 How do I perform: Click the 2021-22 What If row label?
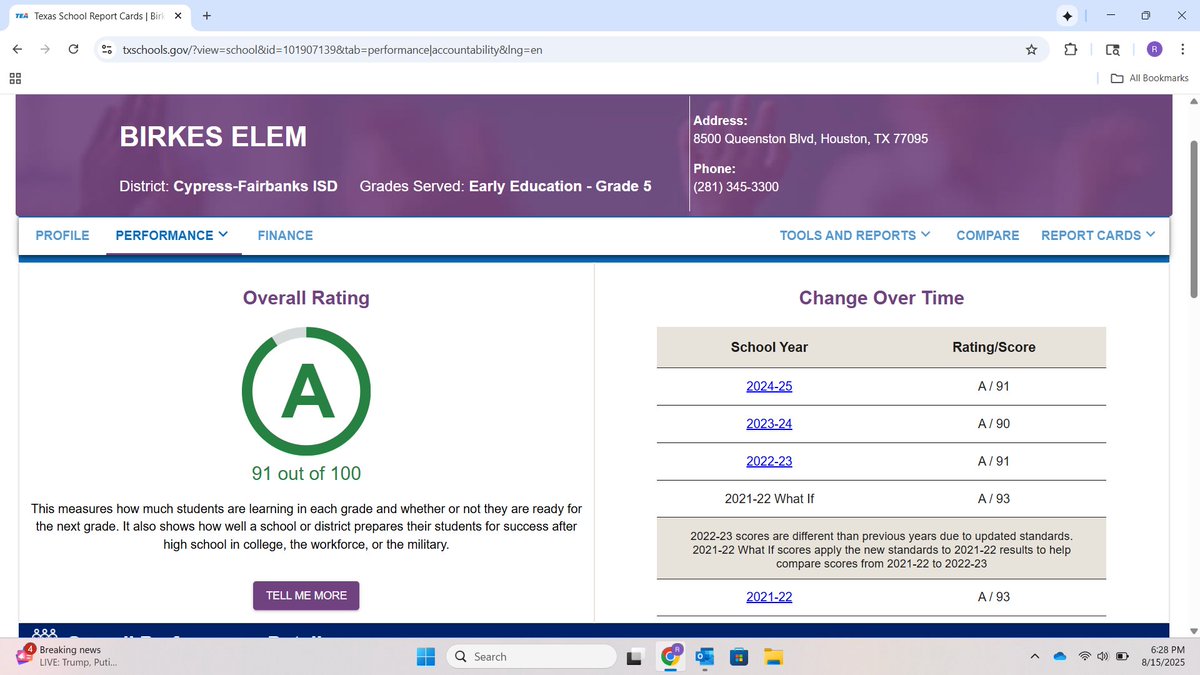coord(769,499)
